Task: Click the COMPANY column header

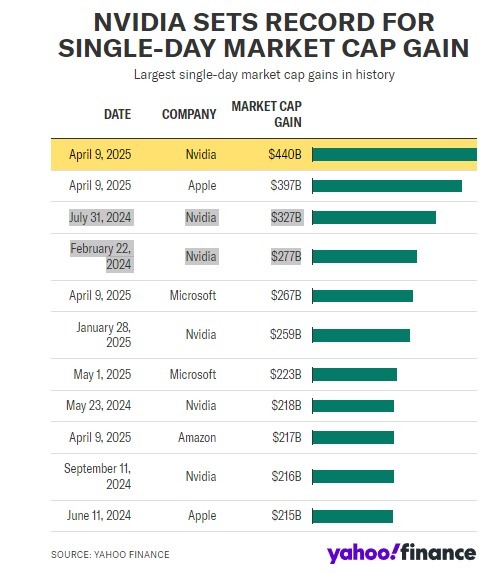Action: 189,114
